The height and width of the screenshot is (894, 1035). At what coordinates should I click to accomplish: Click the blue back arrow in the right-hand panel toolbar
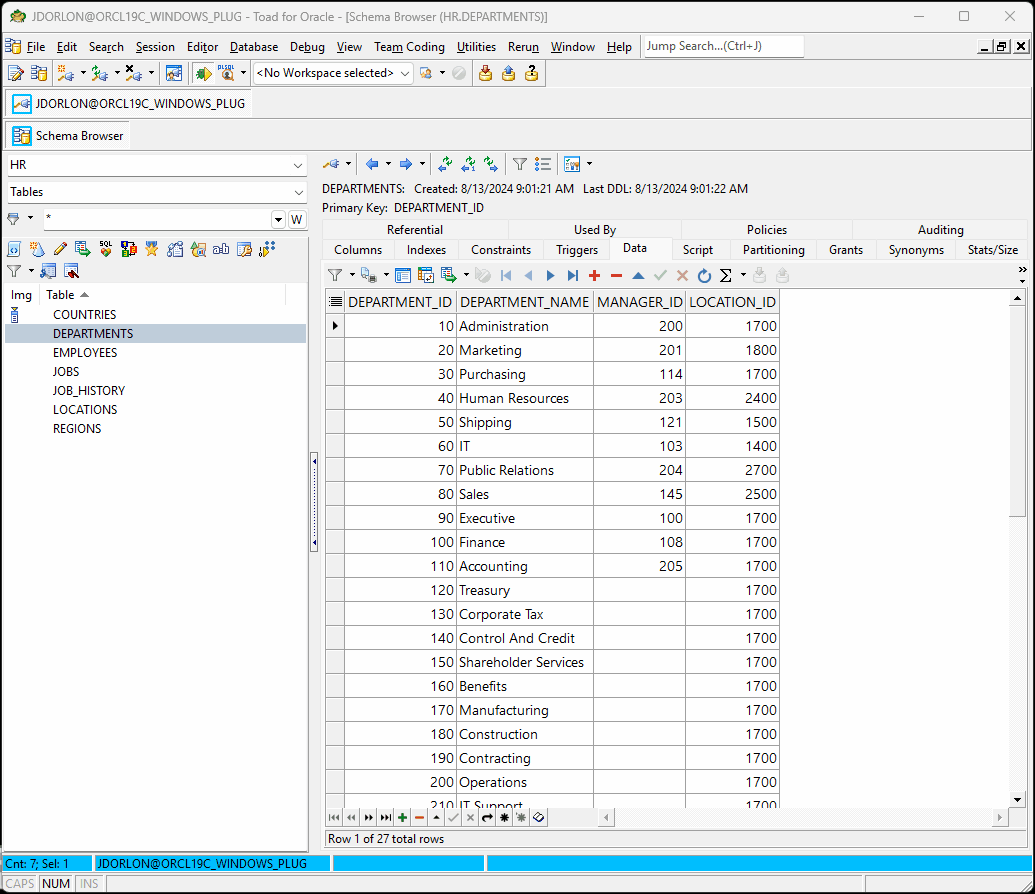[372, 164]
